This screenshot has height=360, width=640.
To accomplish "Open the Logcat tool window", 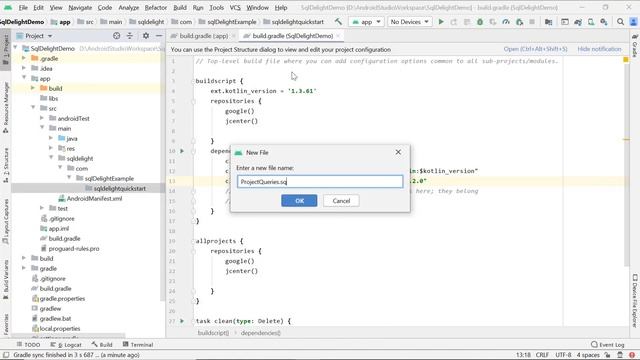I will (66, 344).
